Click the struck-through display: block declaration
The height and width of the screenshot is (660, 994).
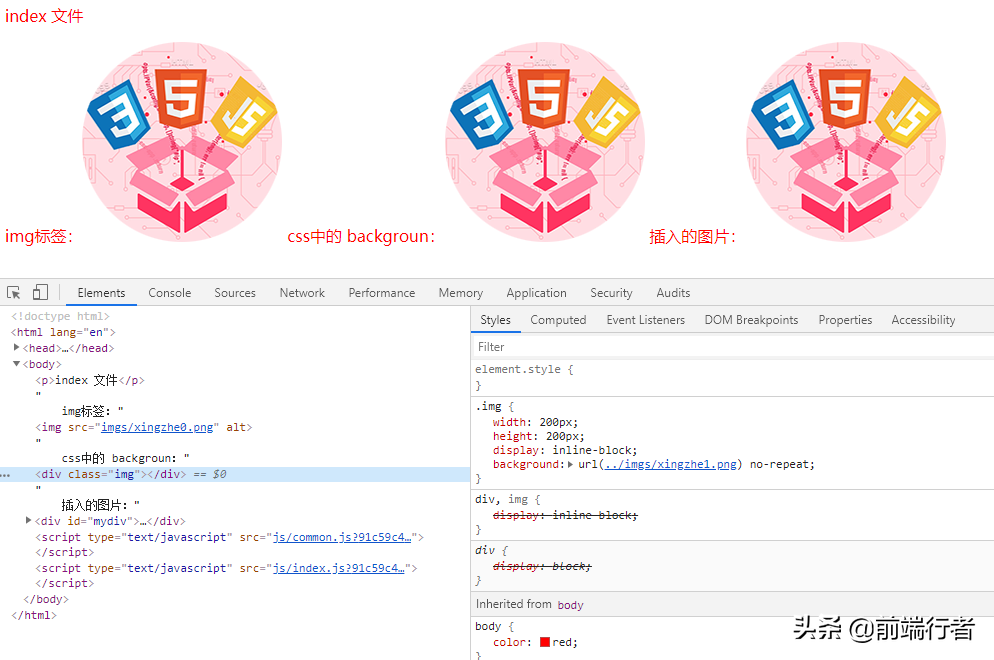point(542,566)
